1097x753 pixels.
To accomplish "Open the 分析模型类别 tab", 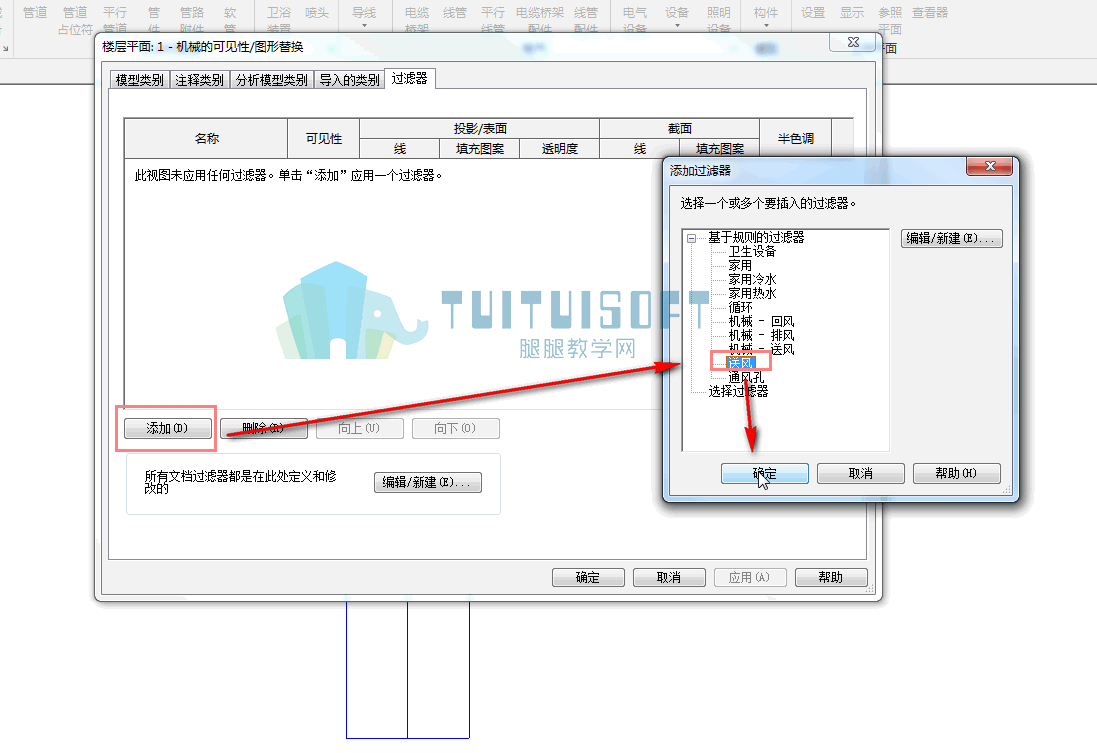I will pyautogui.click(x=271, y=80).
